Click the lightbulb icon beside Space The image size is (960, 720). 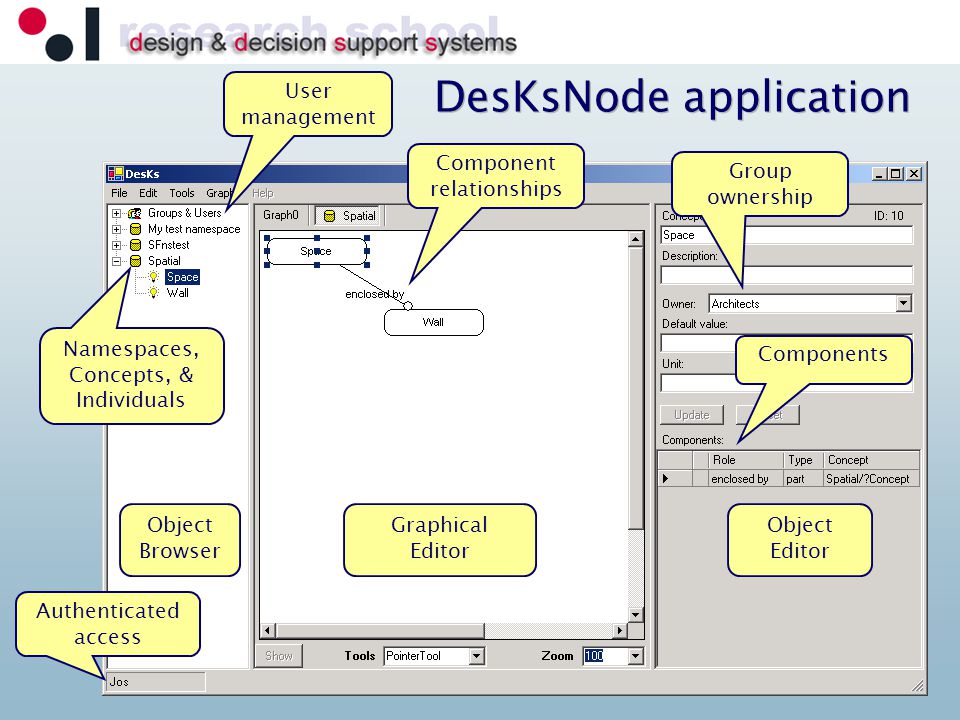tap(154, 277)
